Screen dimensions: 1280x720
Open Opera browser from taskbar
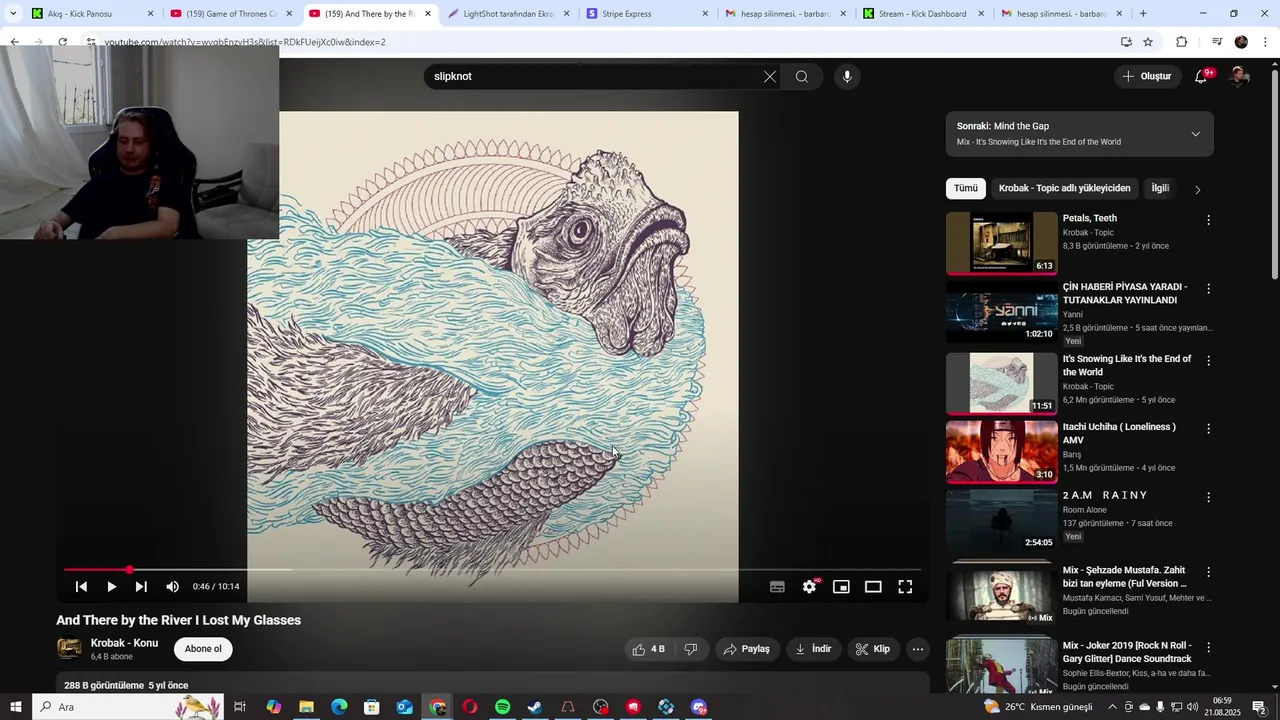coord(469,707)
